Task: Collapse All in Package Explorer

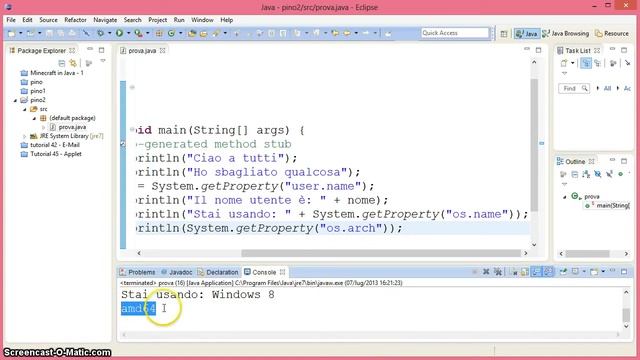Action: [62, 63]
